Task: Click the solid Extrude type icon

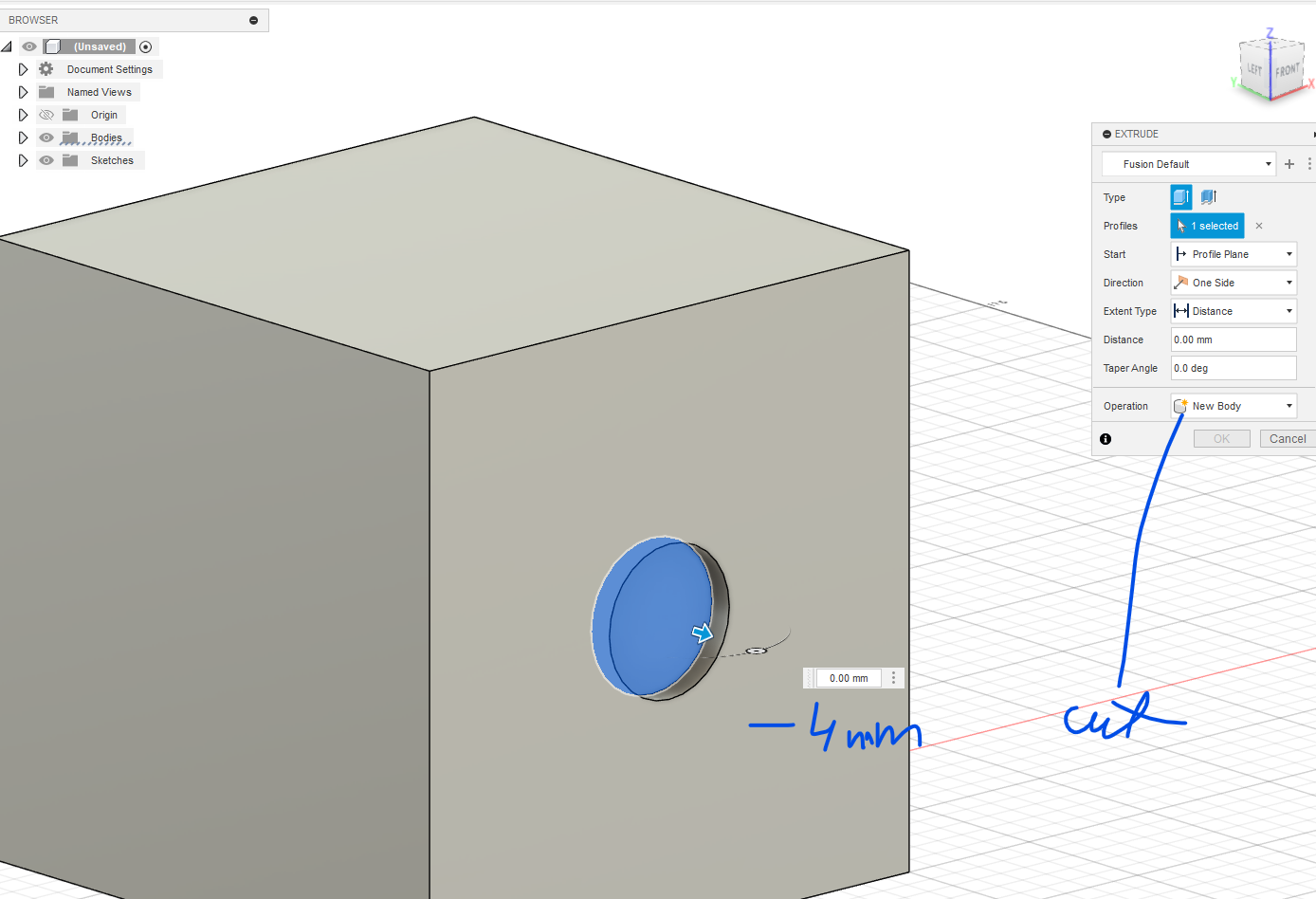Action: 1180,197
